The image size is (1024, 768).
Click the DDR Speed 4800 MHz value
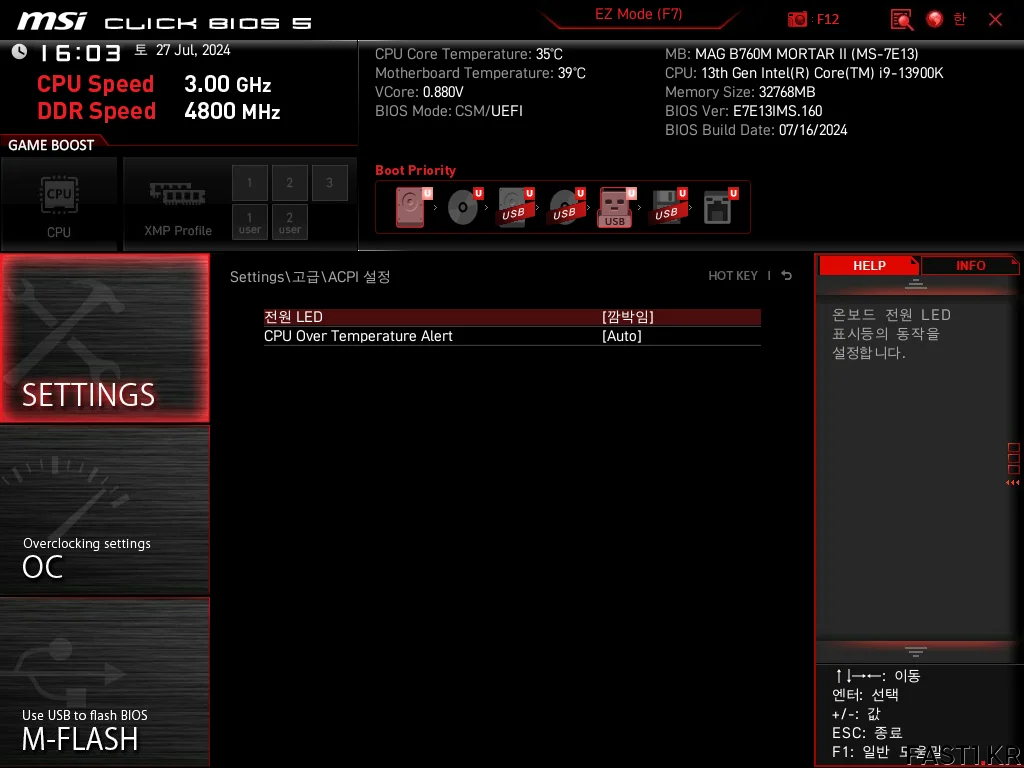232,111
